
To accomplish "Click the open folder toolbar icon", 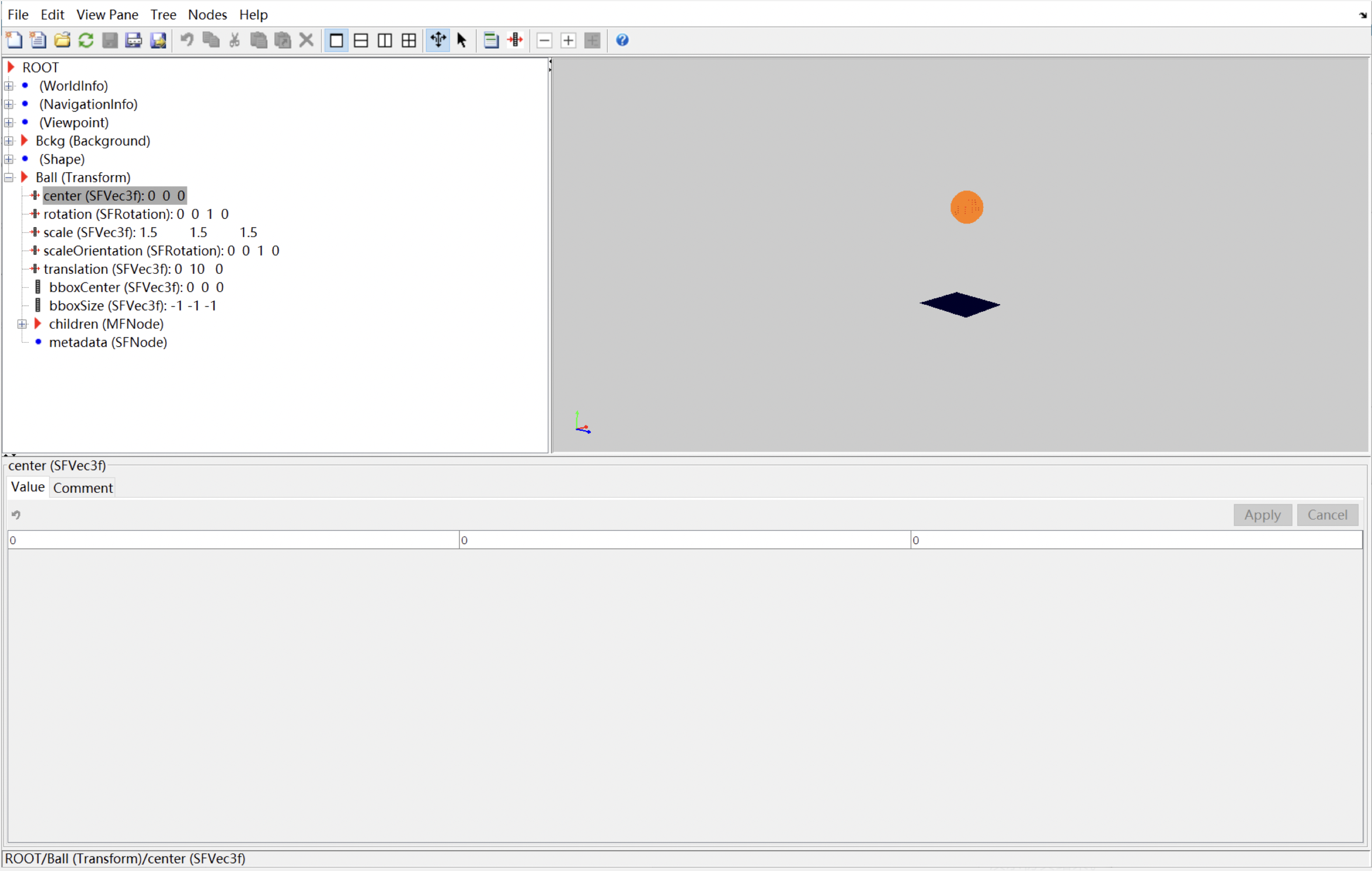I will tap(62, 40).
